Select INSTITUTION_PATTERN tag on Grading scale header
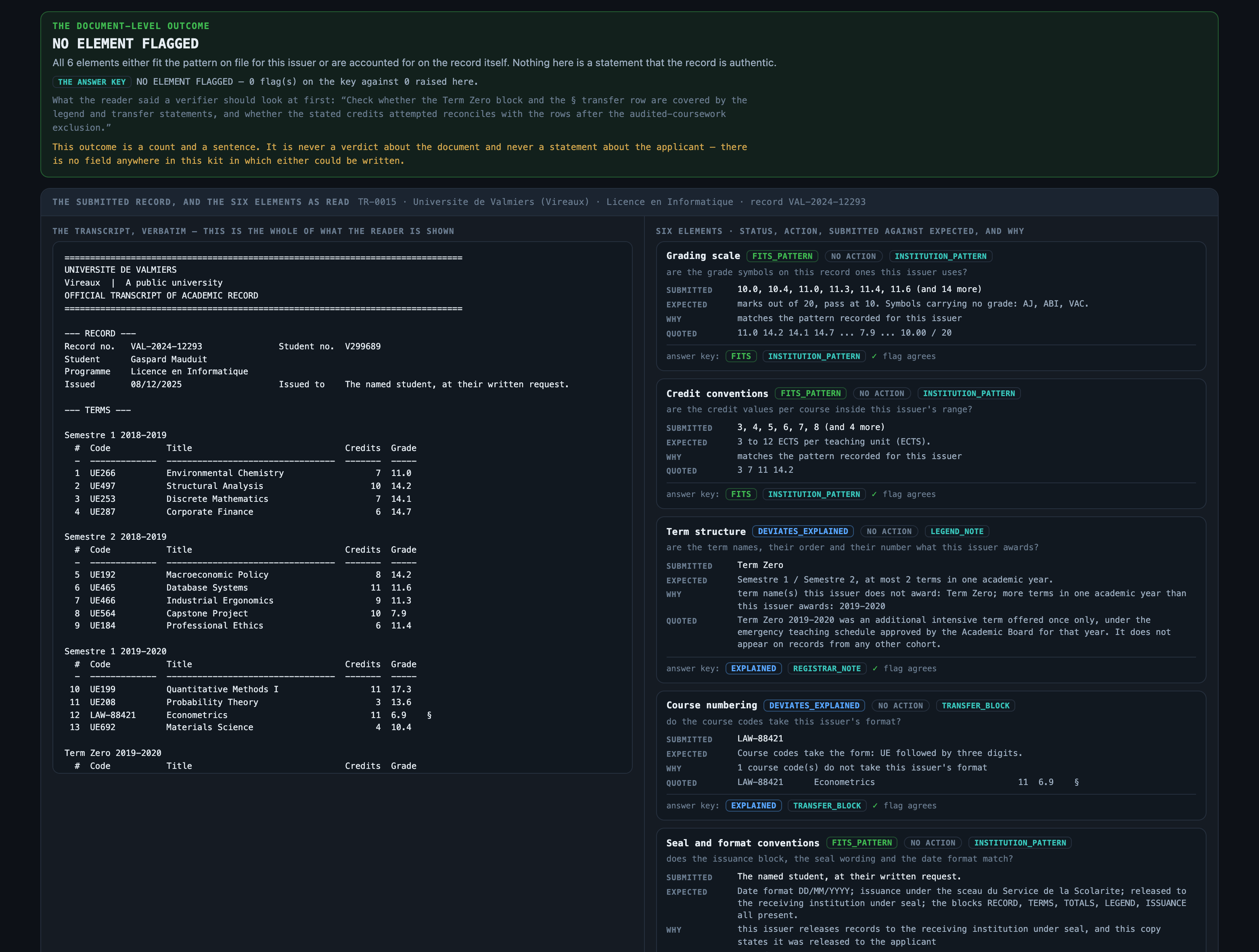 940,257
